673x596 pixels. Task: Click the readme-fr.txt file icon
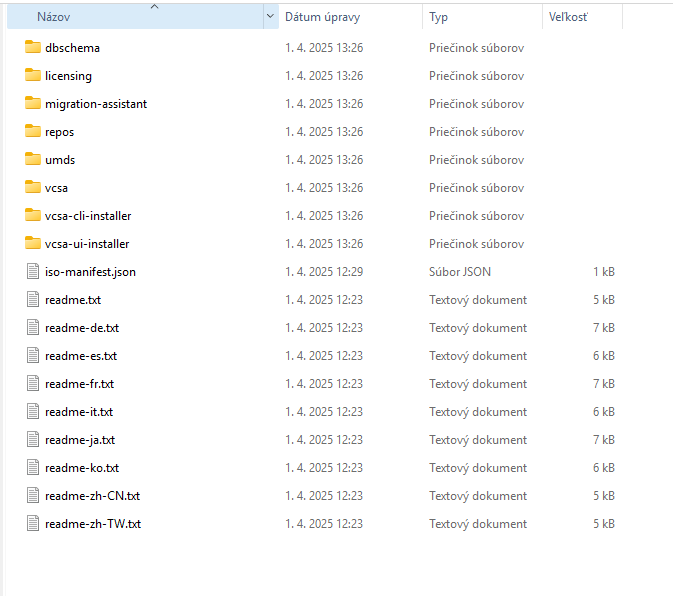coord(33,383)
